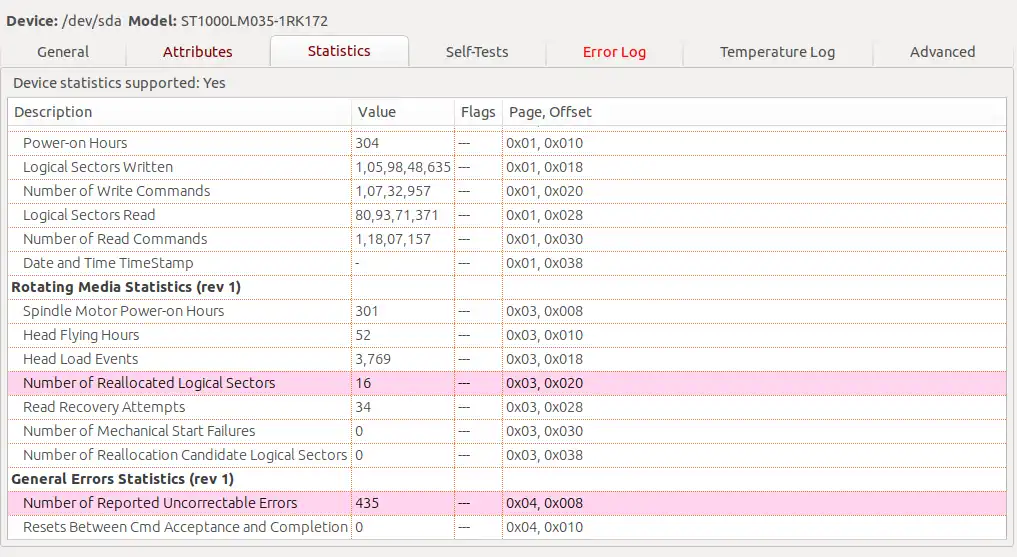Viewport: 1017px width, 557px height.
Task: Select the Number of Write Commands row
Action: pyautogui.click(x=507, y=191)
